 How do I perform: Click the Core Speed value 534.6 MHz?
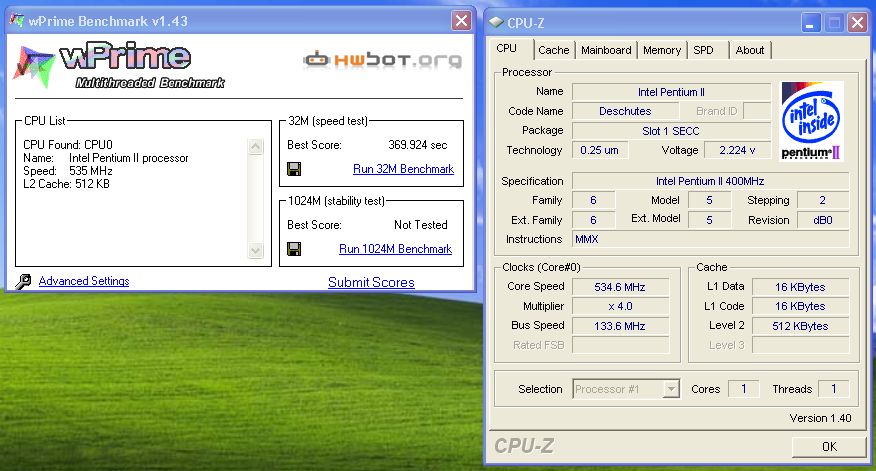620,287
